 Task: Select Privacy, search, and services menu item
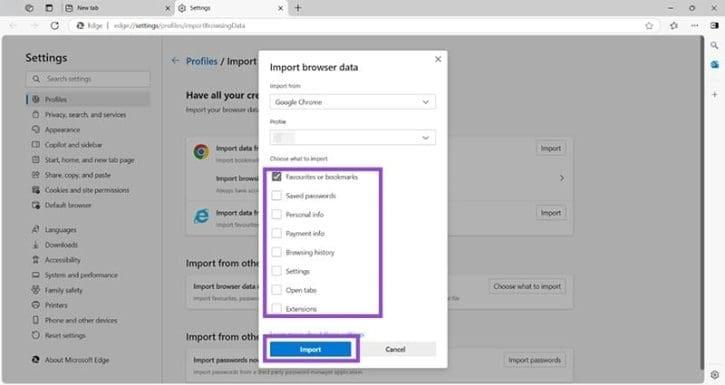point(85,115)
